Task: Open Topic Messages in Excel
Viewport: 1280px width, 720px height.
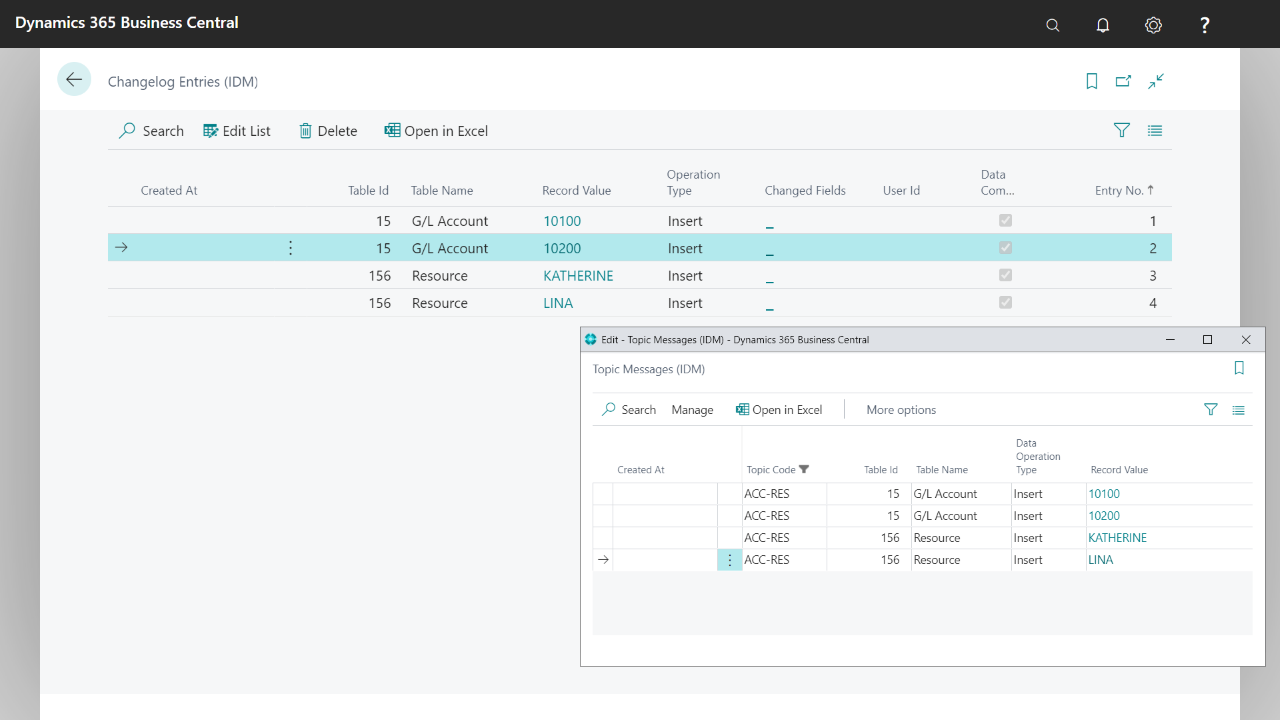Action: pyautogui.click(x=779, y=410)
